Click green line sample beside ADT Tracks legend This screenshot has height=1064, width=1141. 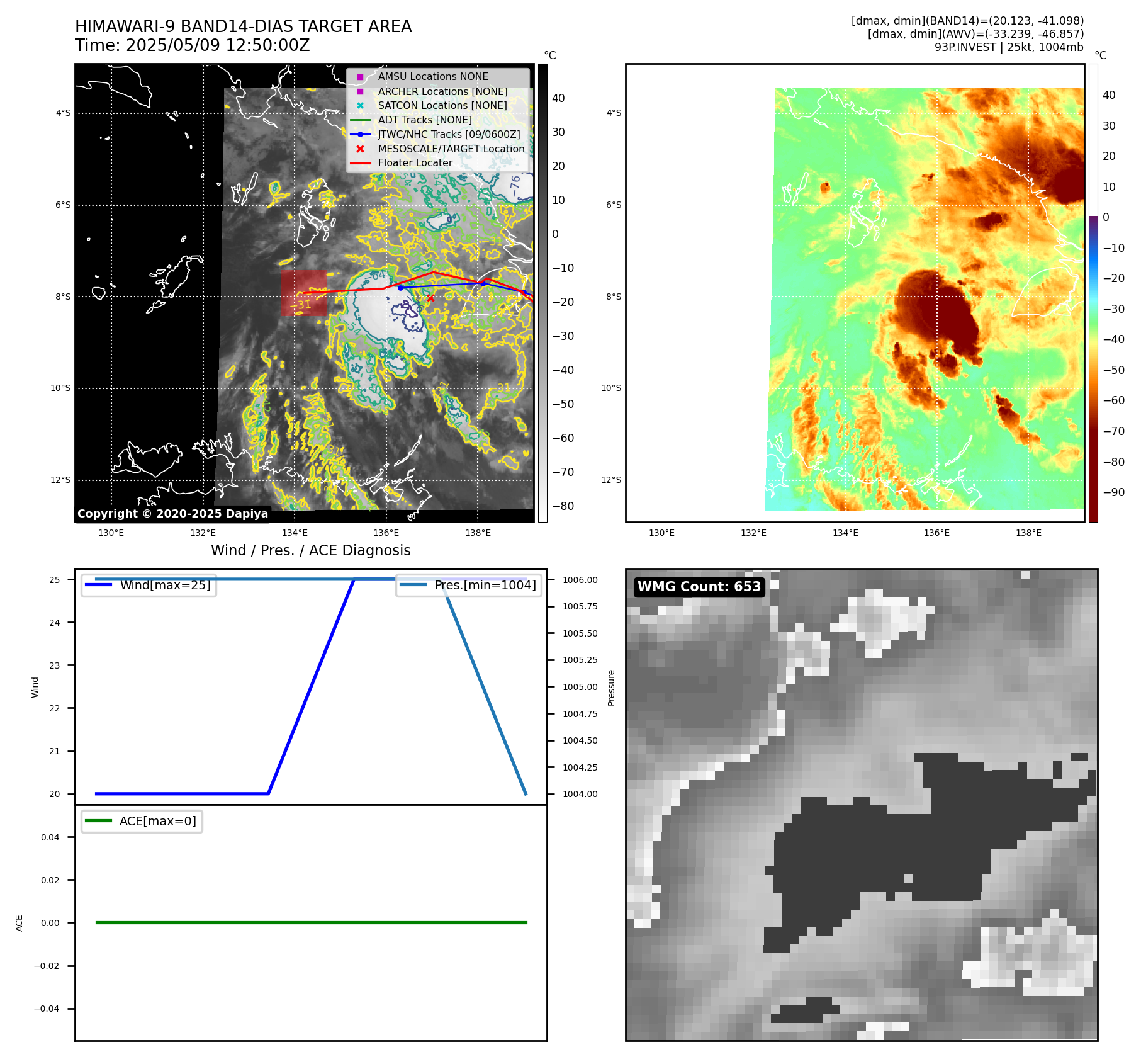360,120
